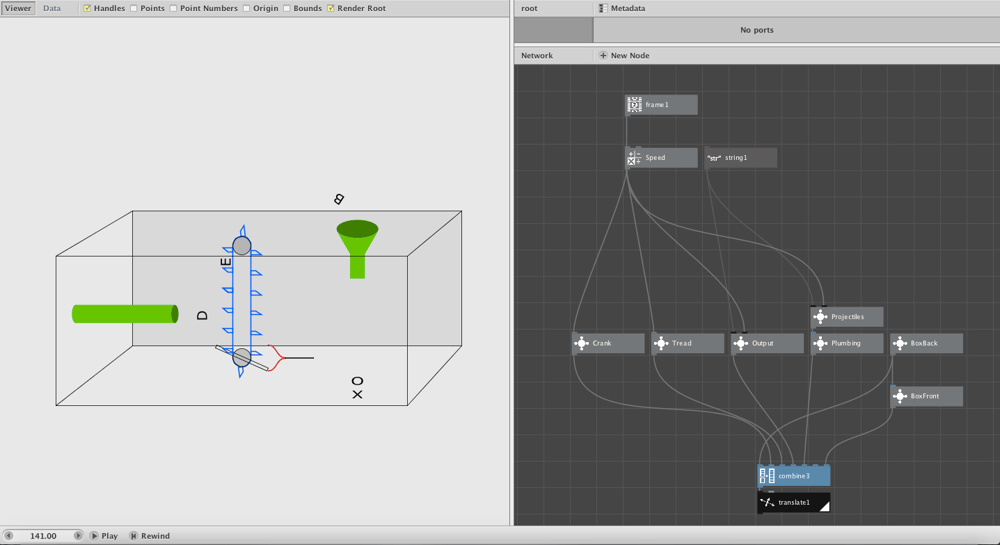Screen dimensions: 1000x545
Task: Select the Crank node icon
Action: click(581, 343)
